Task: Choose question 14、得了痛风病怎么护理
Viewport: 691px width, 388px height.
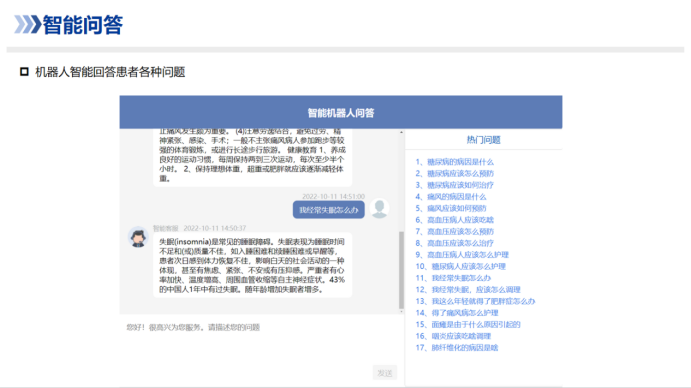Action: click(457, 313)
